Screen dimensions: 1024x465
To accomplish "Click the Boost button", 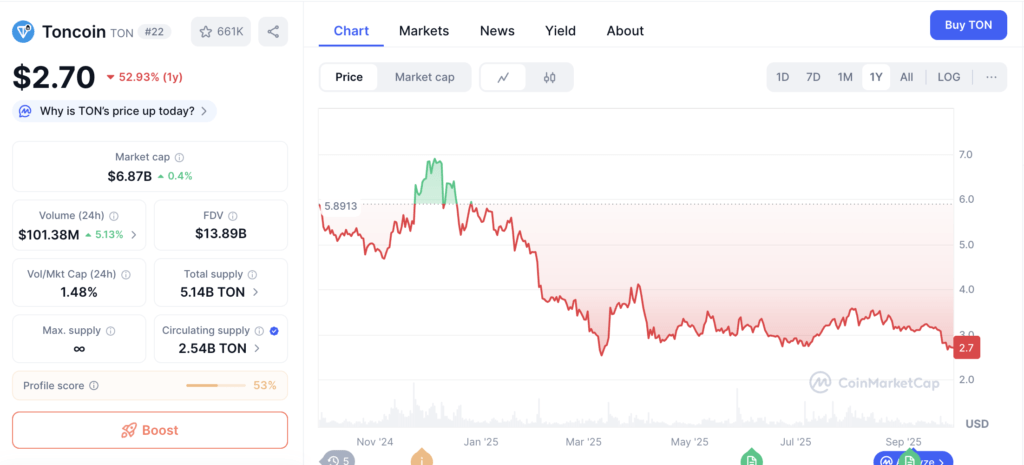I will click(x=150, y=430).
